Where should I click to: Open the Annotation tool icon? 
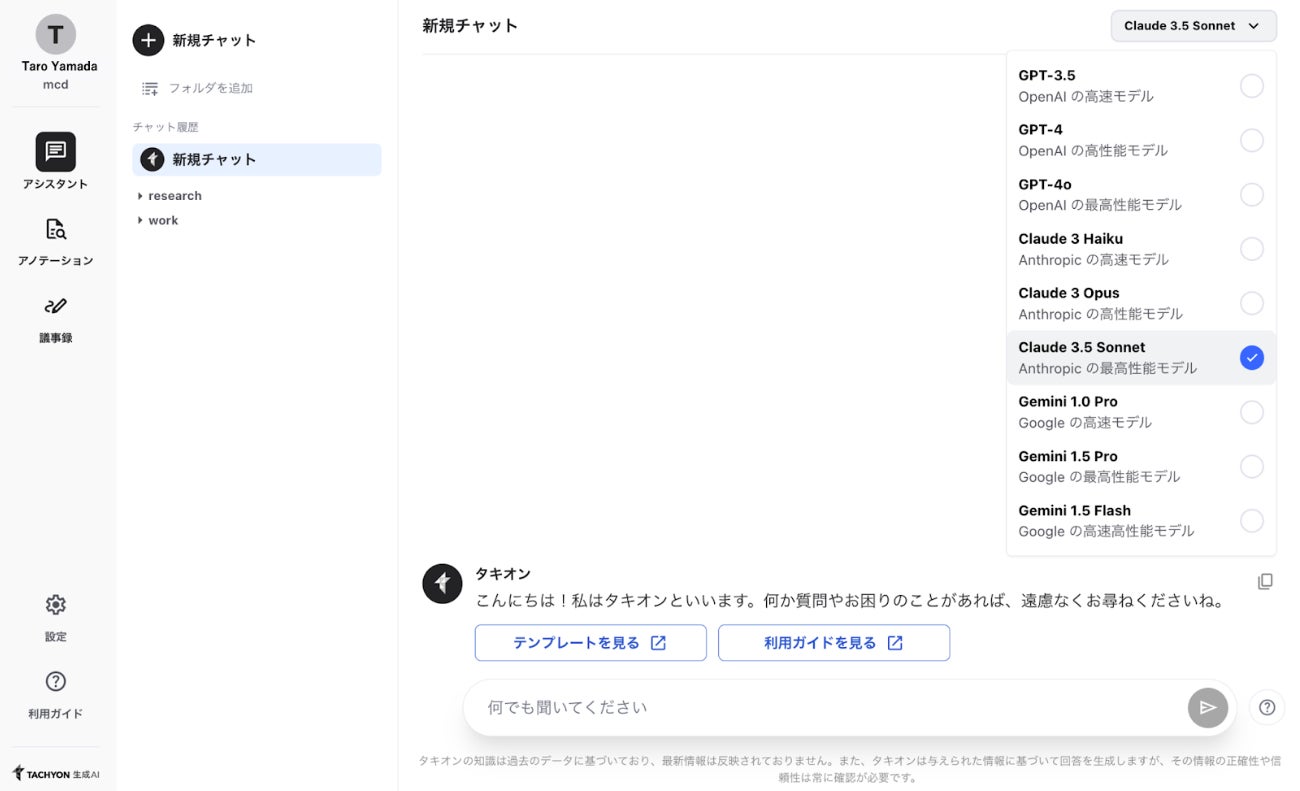pyautogui.click(x=56, y=229)
